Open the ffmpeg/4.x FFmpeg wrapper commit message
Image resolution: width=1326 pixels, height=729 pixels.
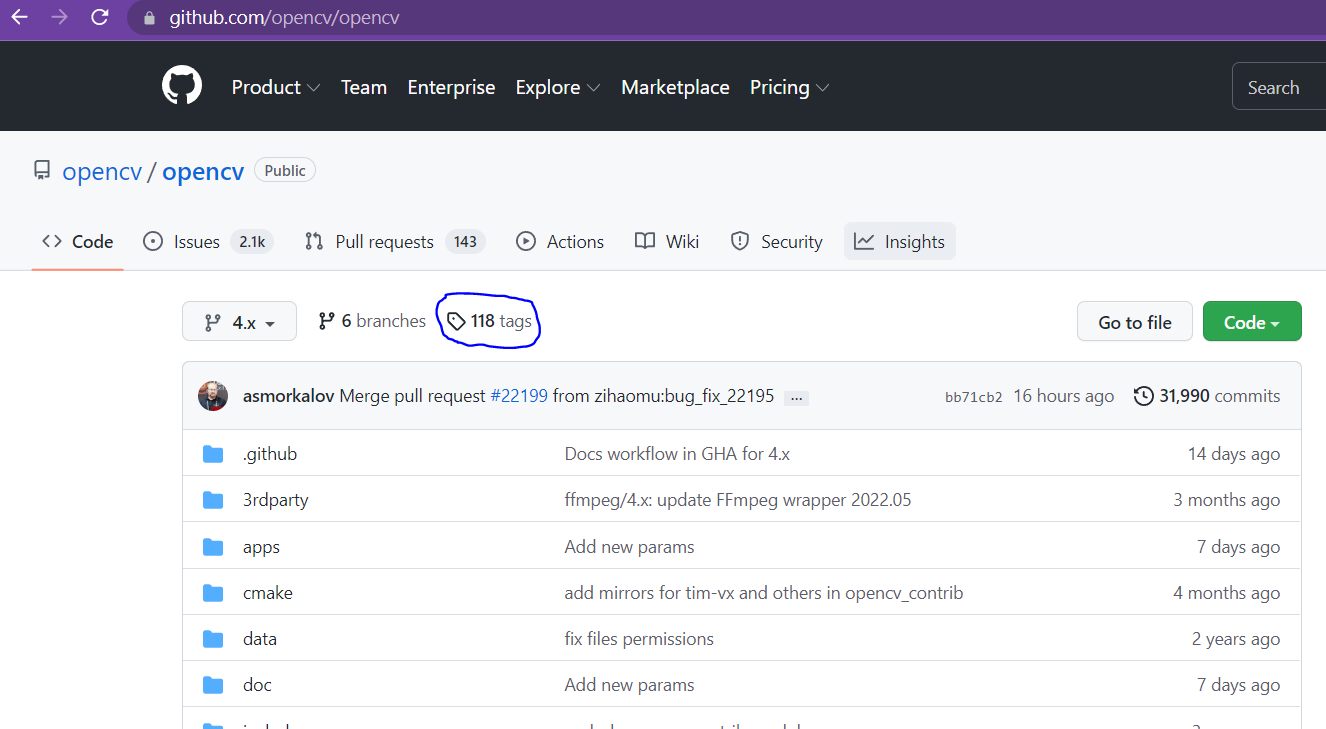coord(738,500)
